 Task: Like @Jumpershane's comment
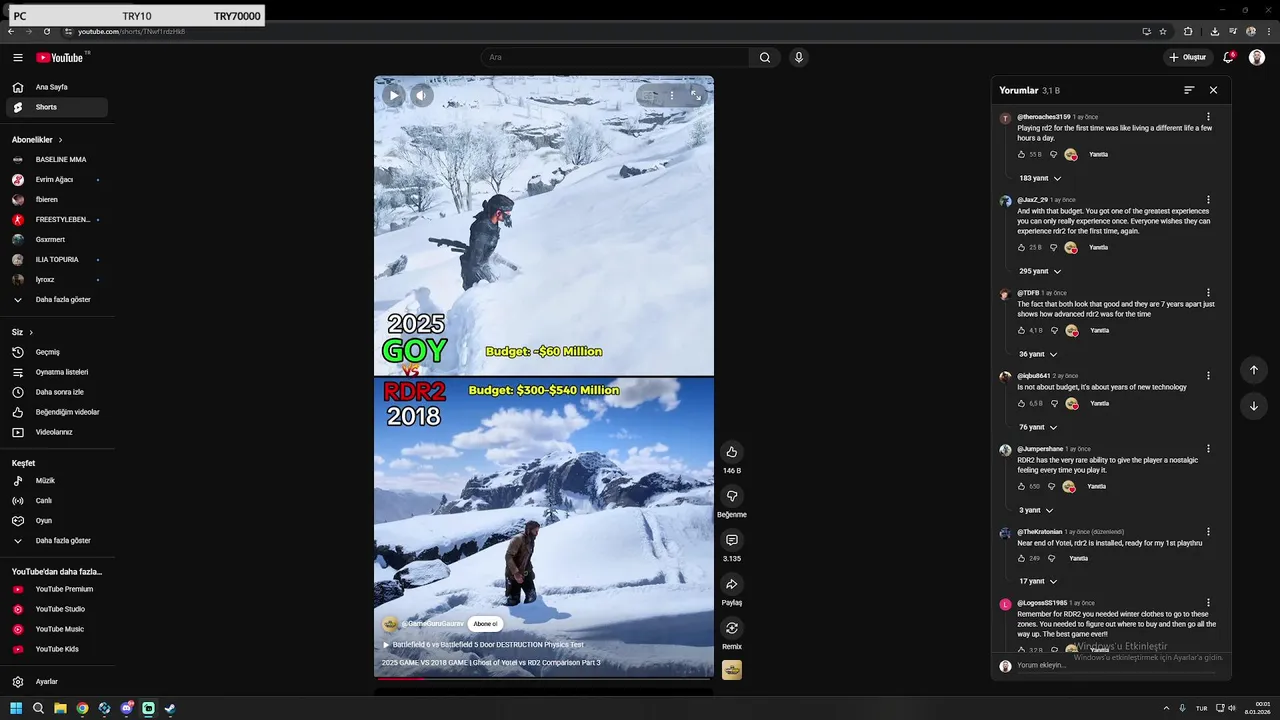tap(1021, 486)
